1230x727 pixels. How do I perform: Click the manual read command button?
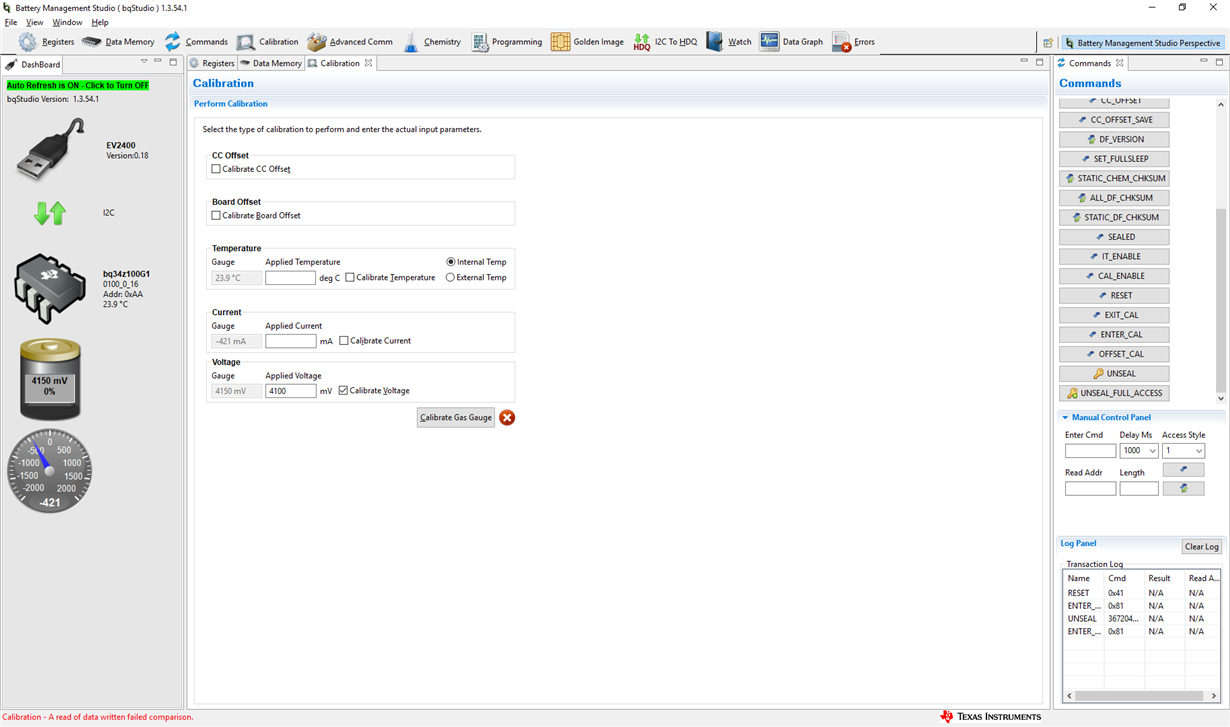pos(1184,488)
